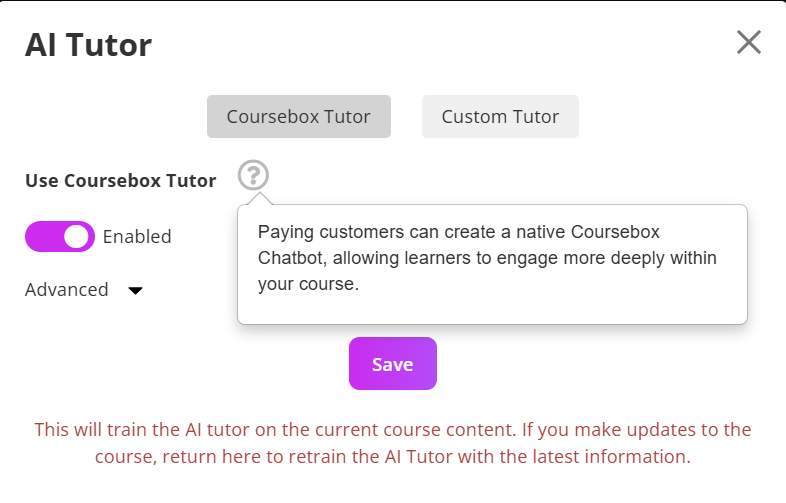Viewport: 786px width, 503px height.
Task: Click the AI Tutor dialog heading
Action: pyautogui.click(x=88, y=45)
